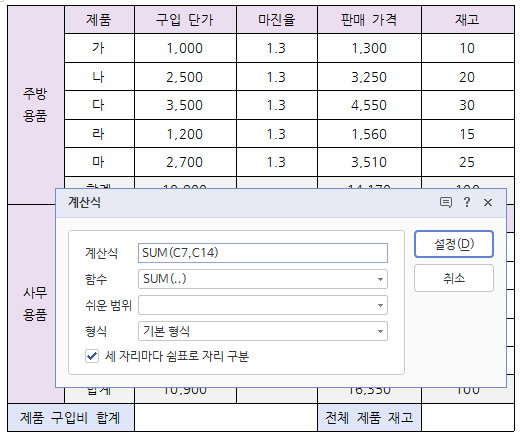Click the margin 1.3 cell in row 마
520x438 pixels.
coord(277,162)
